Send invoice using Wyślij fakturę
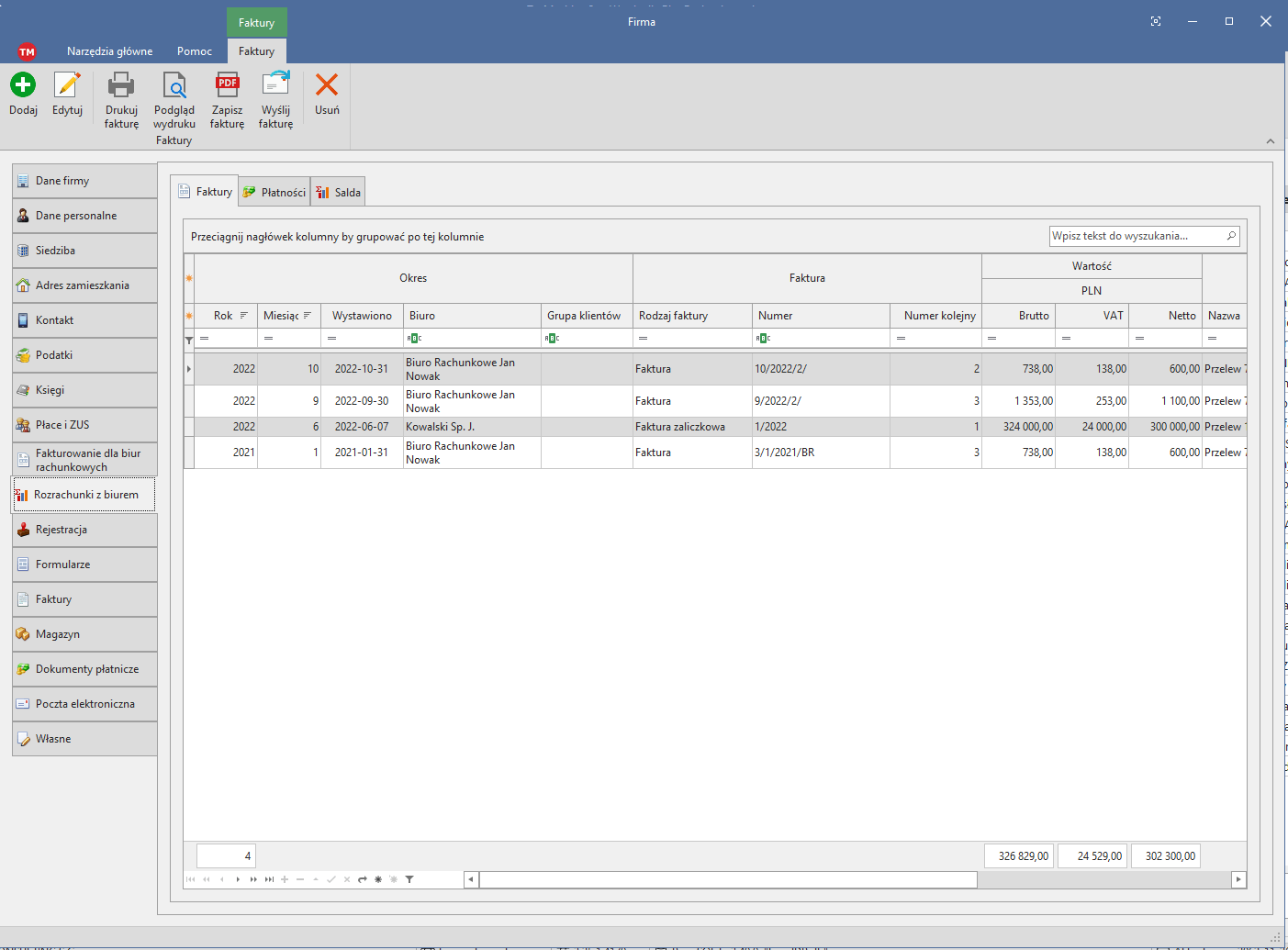Viewport: 1288px width, 950px height. point(275,85)
